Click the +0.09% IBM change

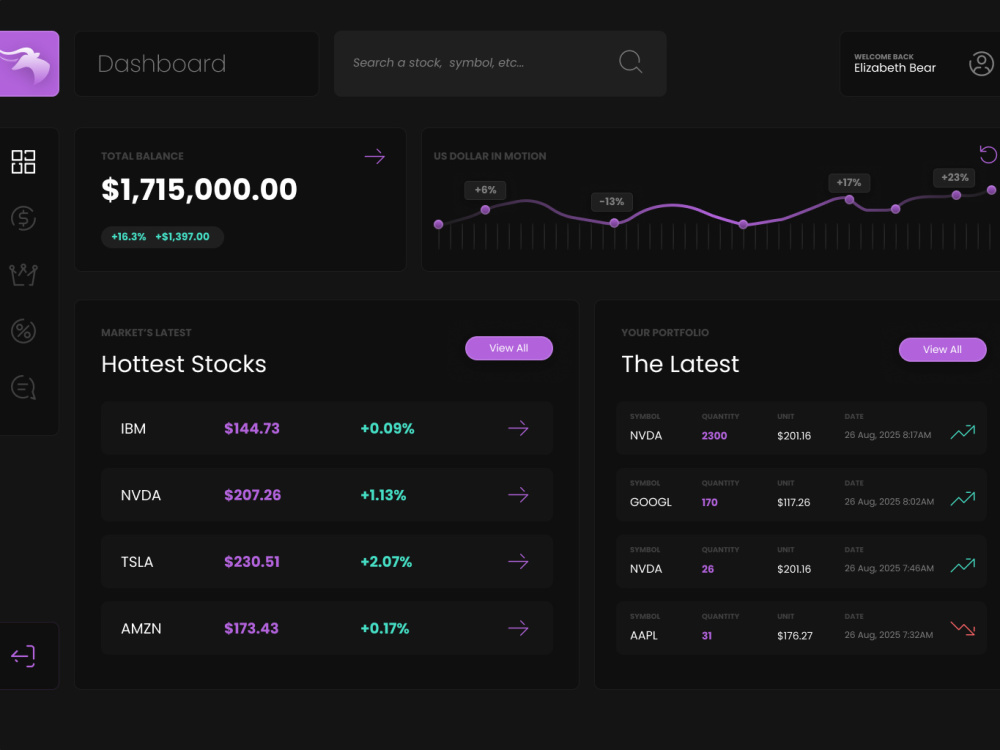click(387, 429)
